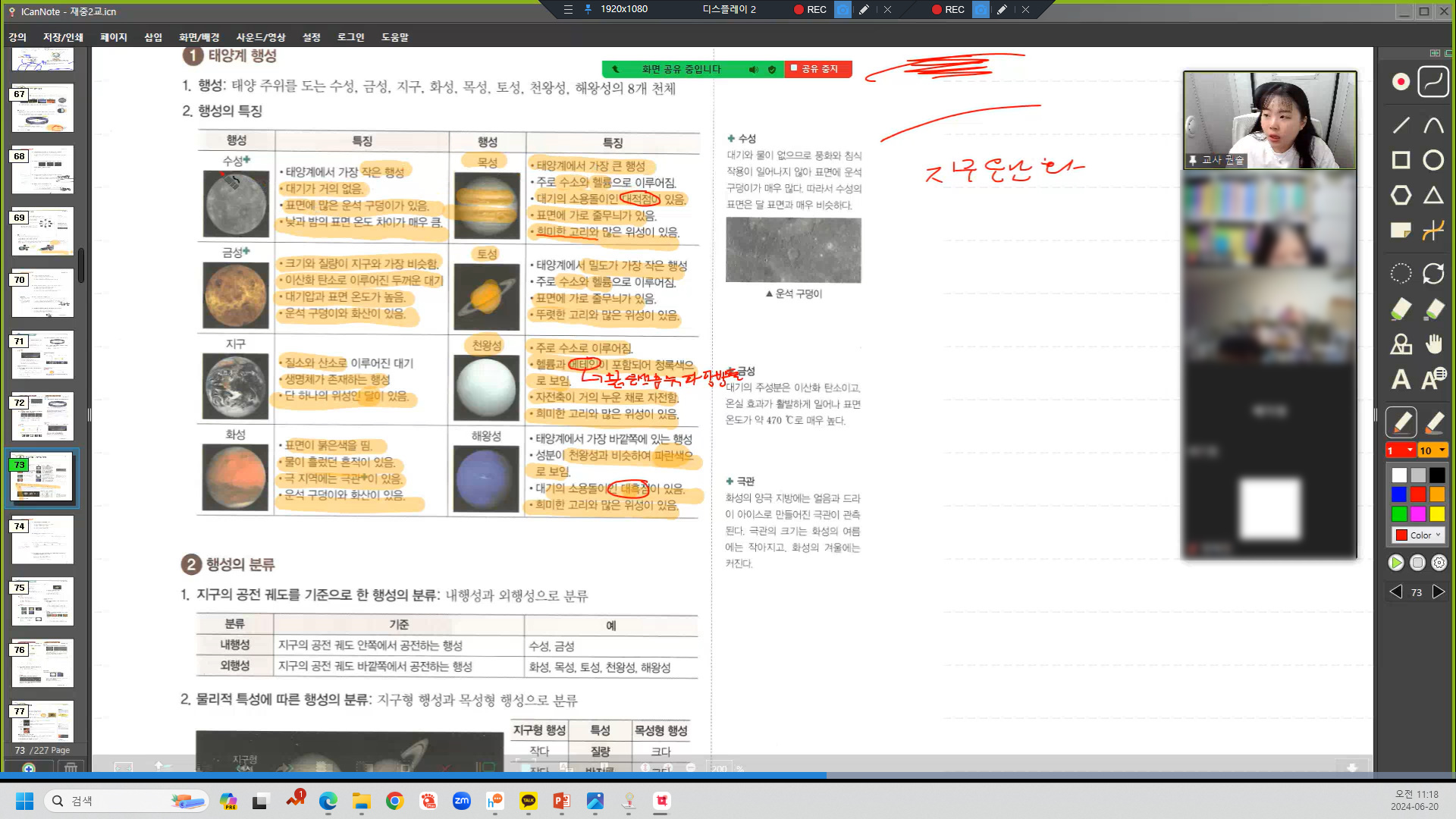This screenshot has width=1456, height=819.
Task: Pick the white color swatch
Action: 1399,475
